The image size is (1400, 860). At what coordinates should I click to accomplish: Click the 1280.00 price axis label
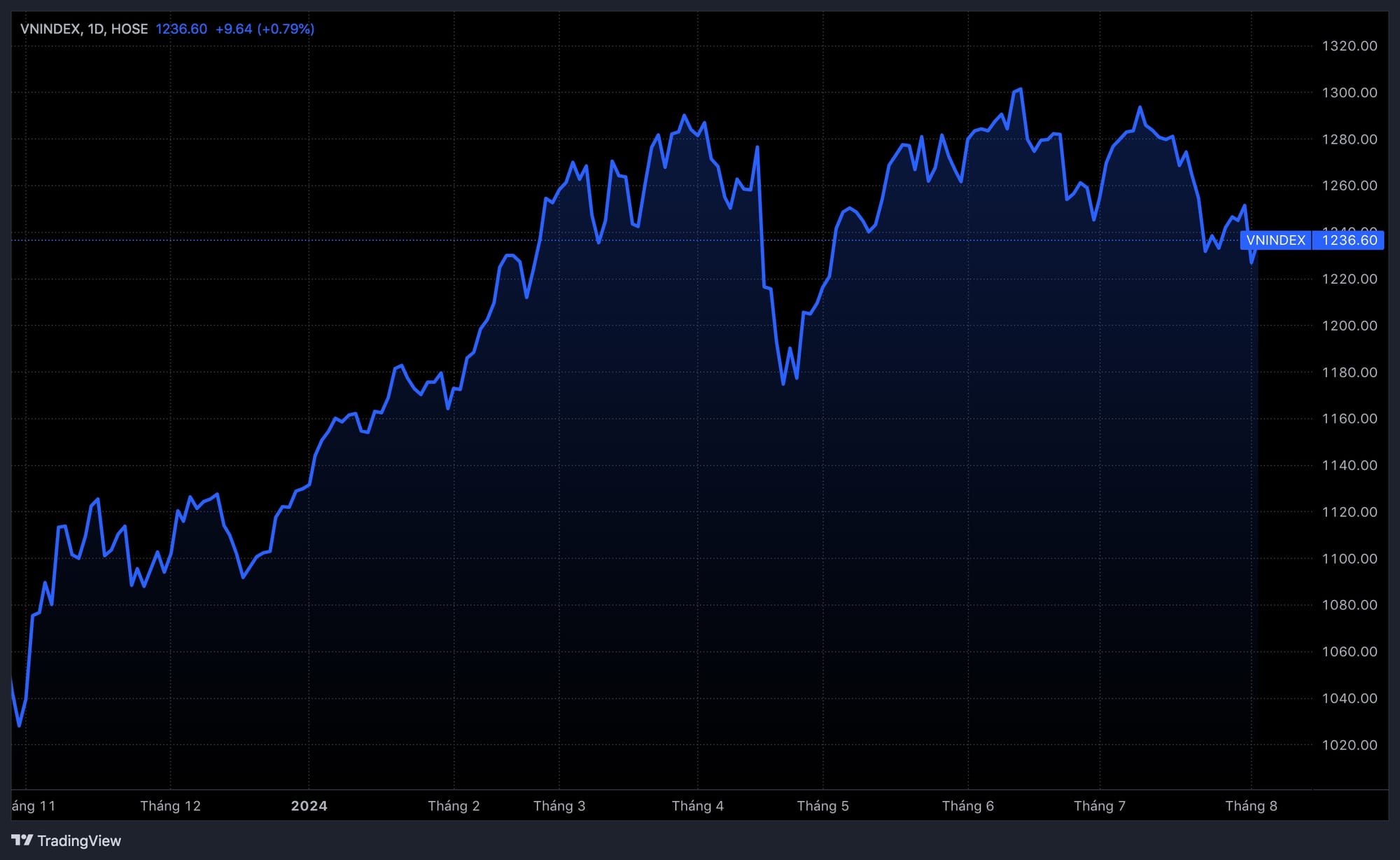tap(1349, 139)
